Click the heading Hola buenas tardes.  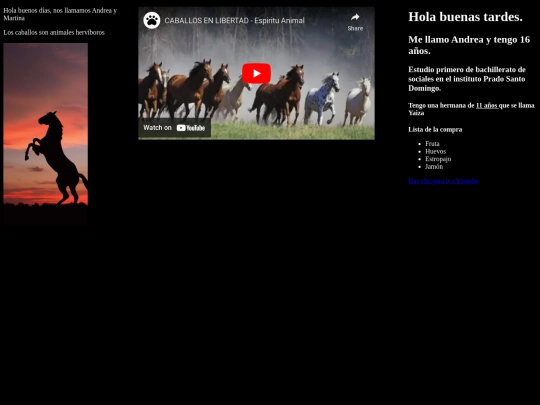(x=465, y=17)
